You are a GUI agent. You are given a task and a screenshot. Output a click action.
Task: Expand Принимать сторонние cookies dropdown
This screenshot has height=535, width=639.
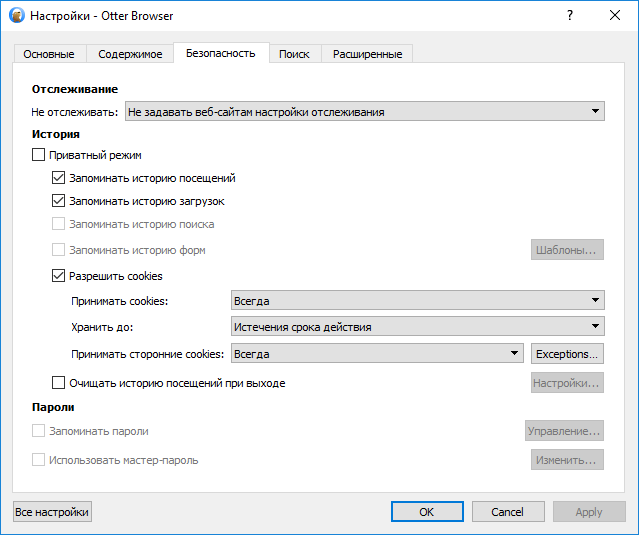(x=377, y=353)
